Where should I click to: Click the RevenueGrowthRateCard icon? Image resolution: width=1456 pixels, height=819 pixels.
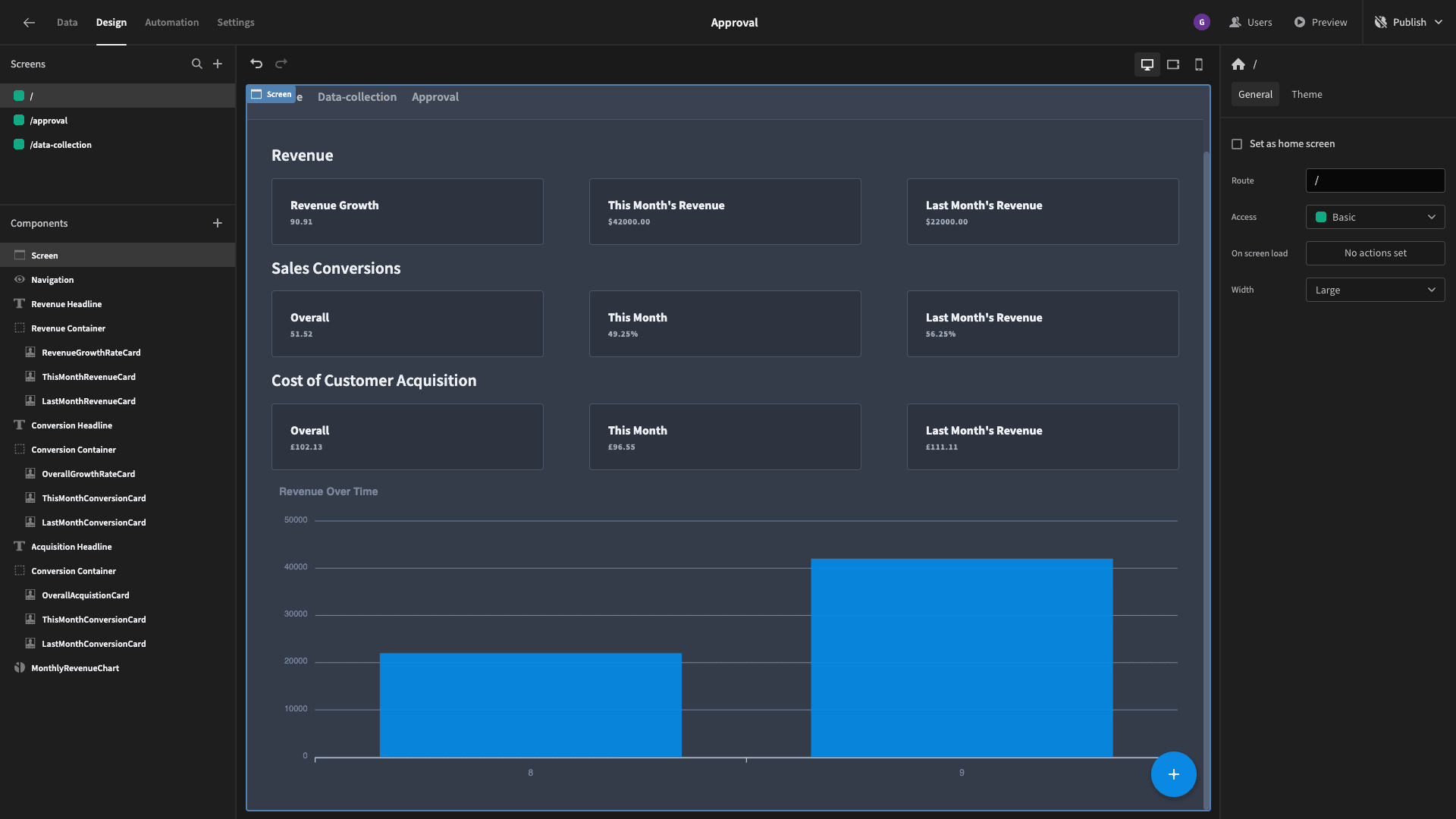pos(30,353)
